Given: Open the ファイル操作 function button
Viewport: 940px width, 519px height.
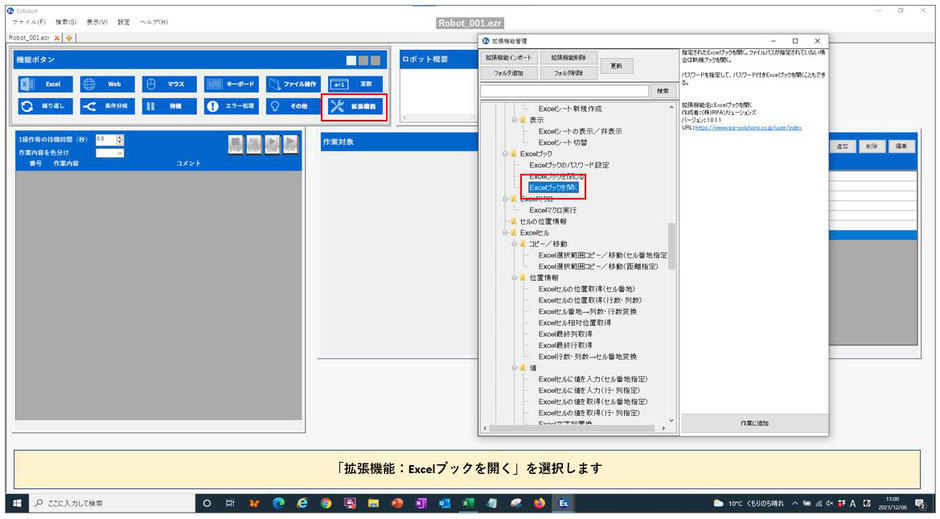Looking at the screenshot, I should coord(293,84).
